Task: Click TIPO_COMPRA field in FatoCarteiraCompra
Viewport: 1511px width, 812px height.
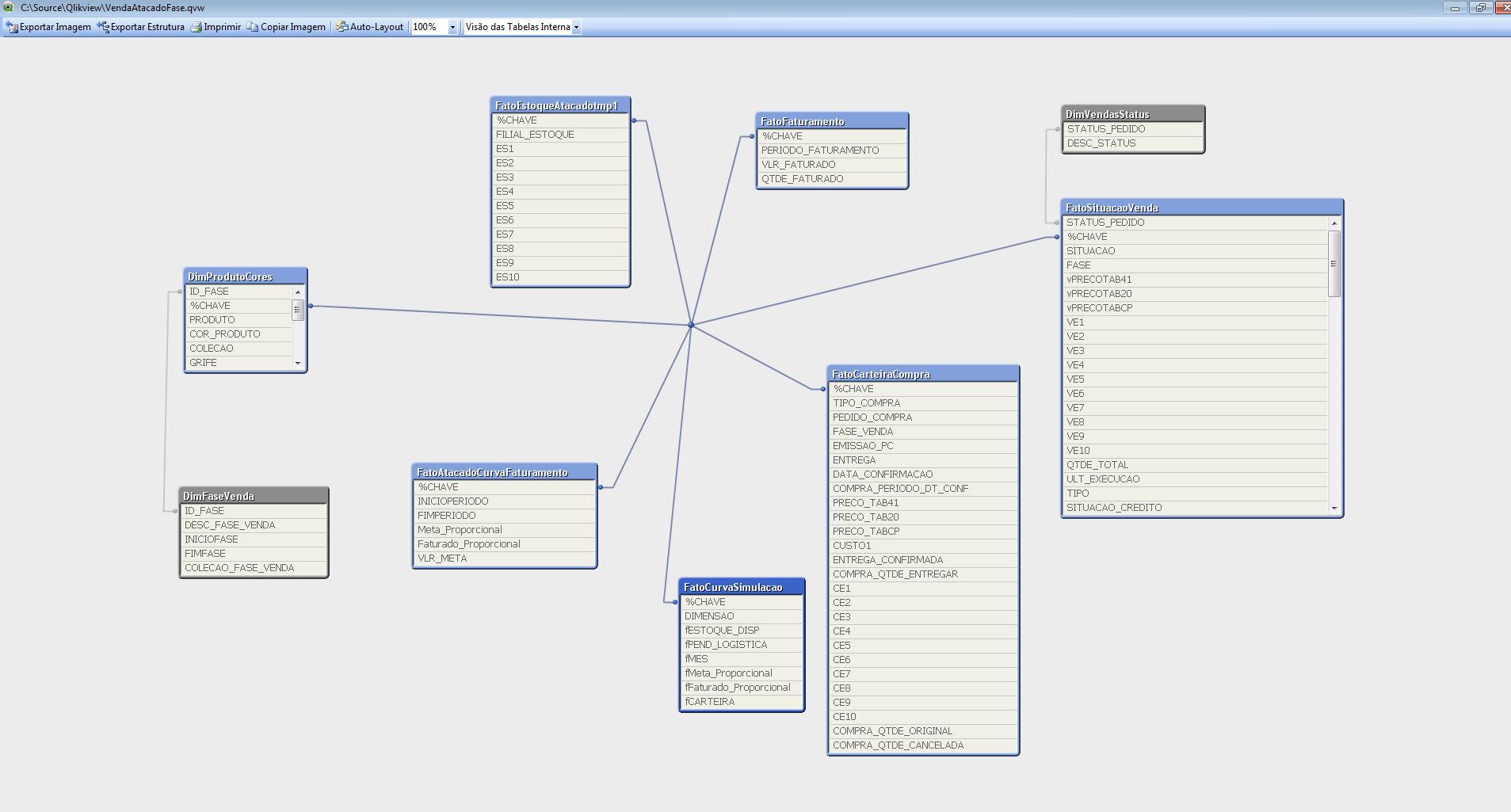Action: coord(923,403)
